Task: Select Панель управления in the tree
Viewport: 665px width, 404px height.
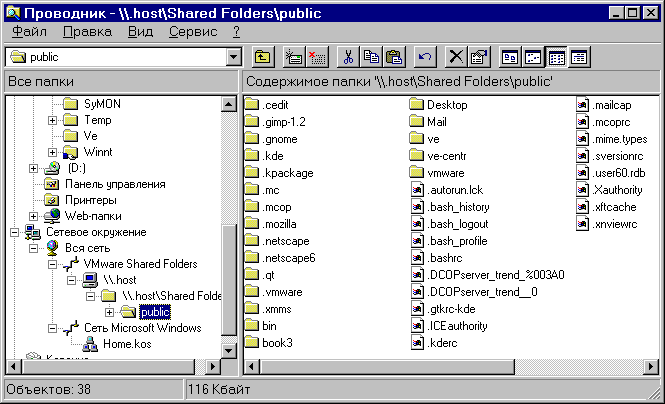Action: [115, 184]
